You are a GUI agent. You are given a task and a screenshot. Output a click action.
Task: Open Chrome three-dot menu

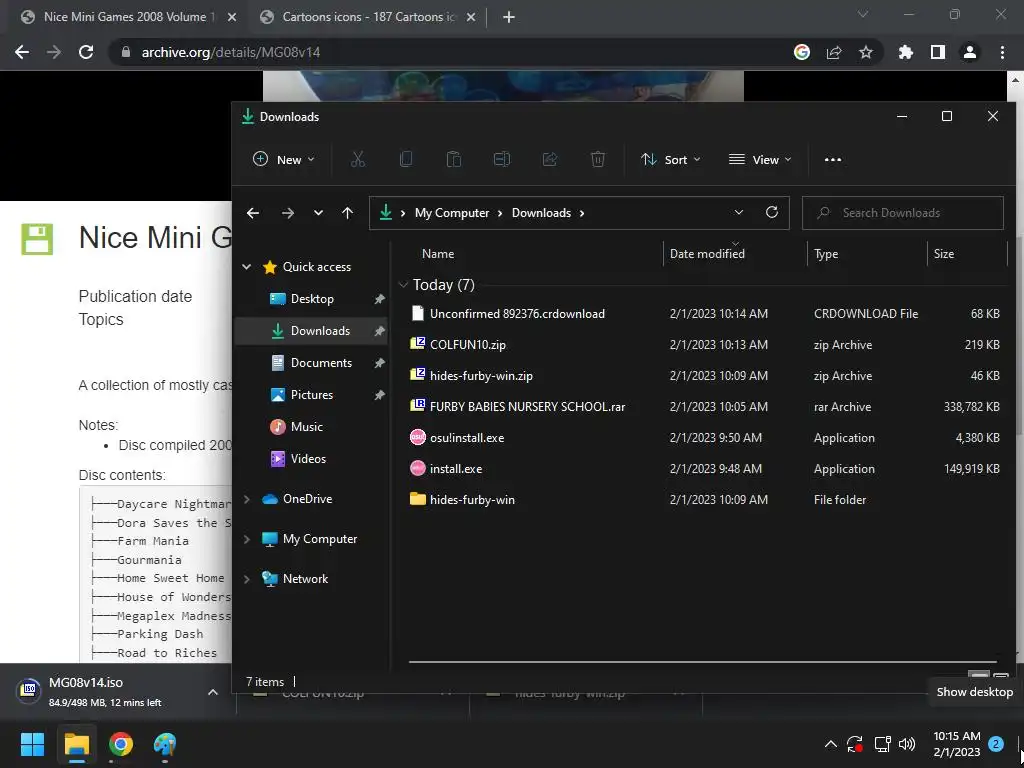[1002, 52]
